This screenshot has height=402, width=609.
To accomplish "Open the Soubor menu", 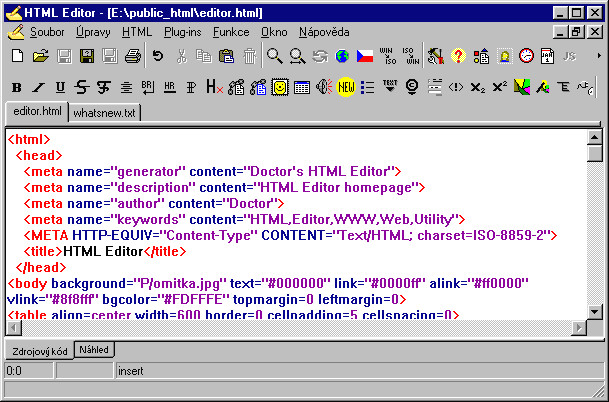I will (x=47, y=32).
